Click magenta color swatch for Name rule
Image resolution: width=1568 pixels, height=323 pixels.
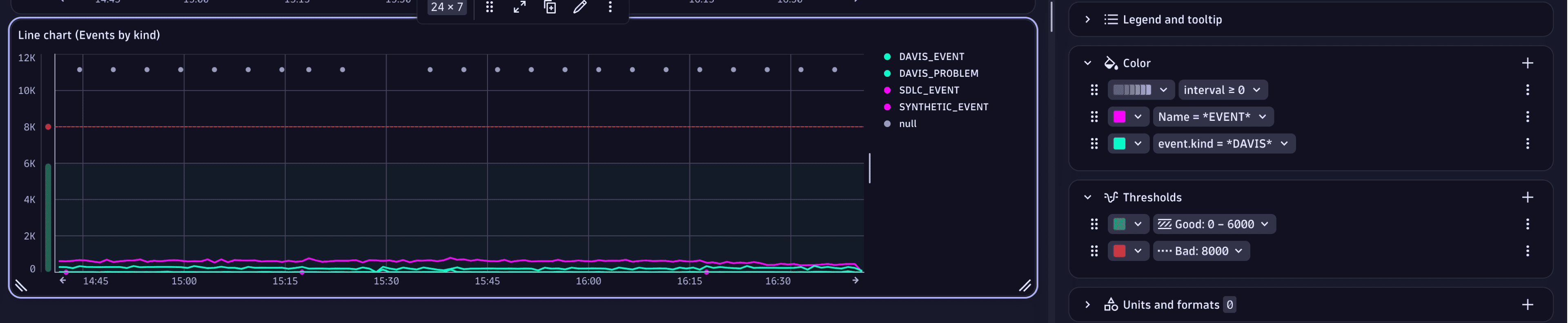(x=1119, y=117)
